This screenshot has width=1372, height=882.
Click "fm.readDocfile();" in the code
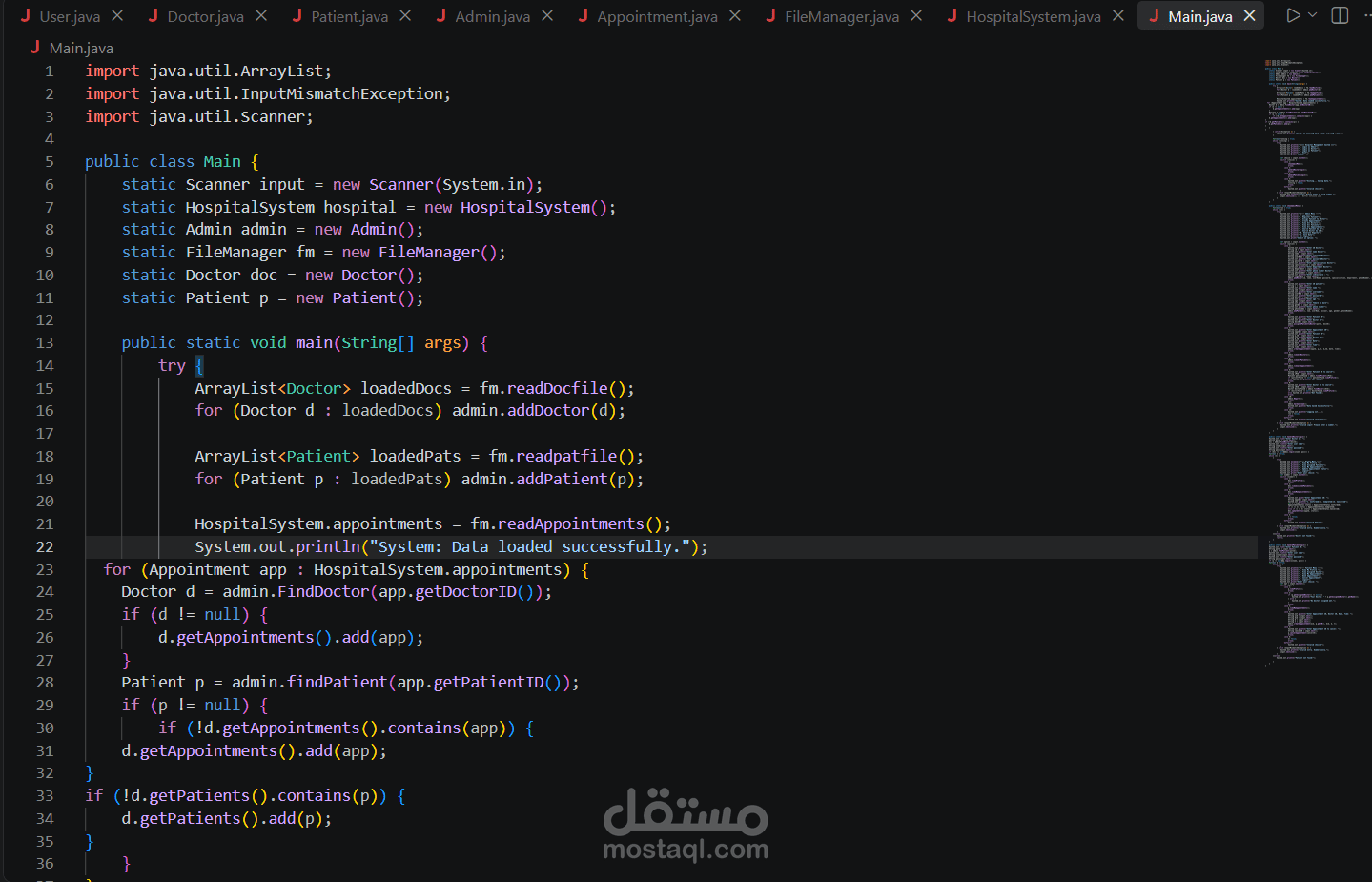557,388
